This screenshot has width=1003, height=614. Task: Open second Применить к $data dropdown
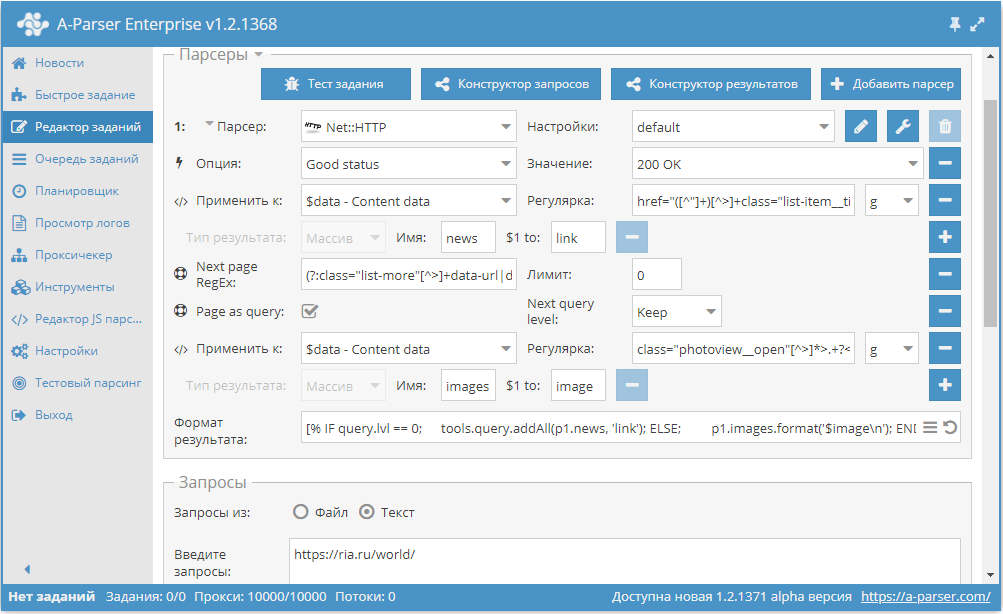coord(409,349)
